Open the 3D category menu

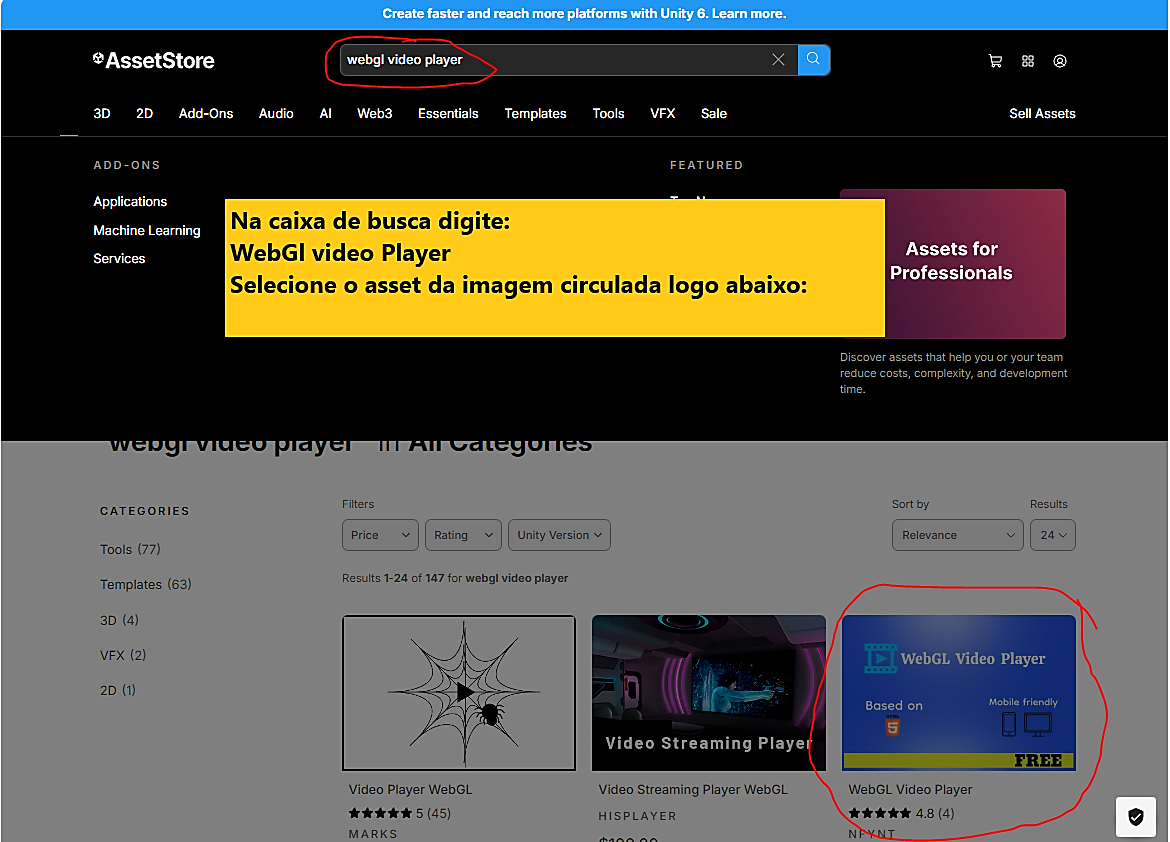[101, 113]
